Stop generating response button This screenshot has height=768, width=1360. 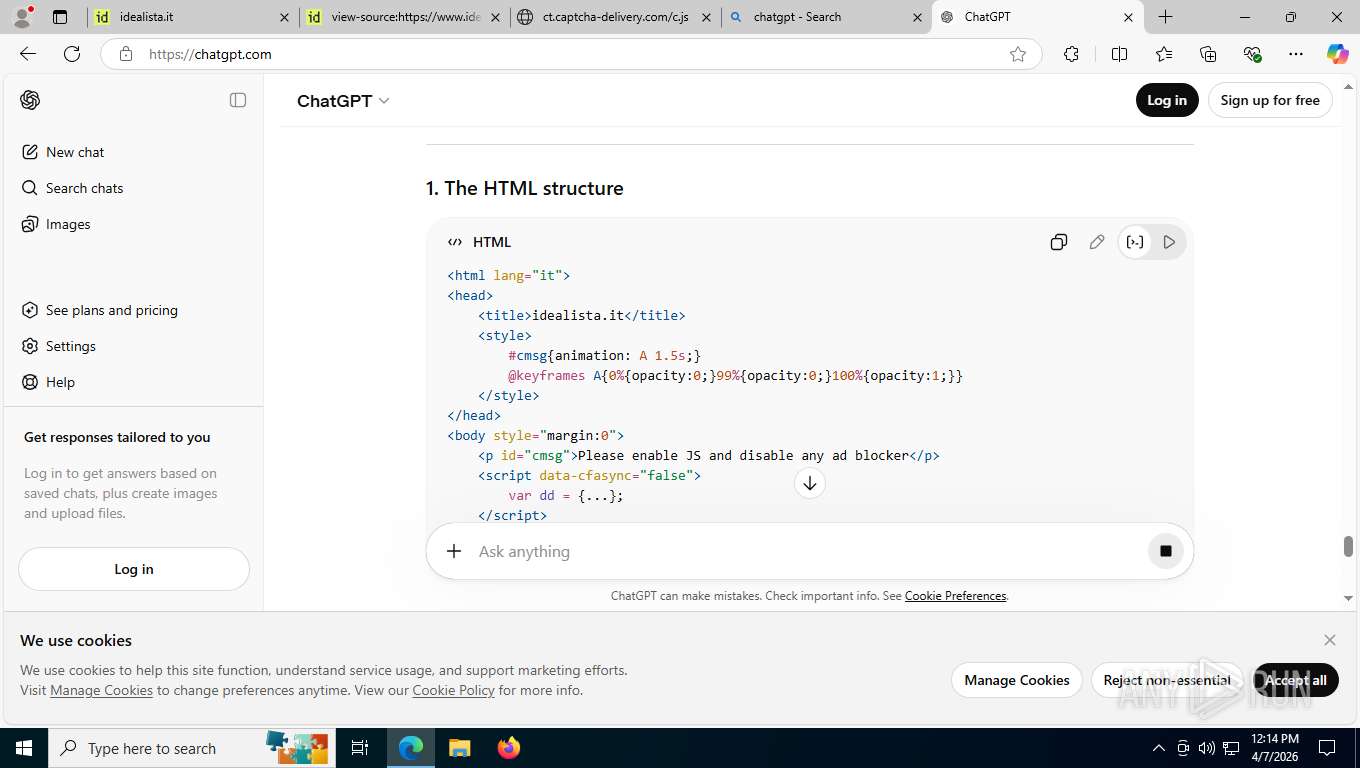tap(1165, 551)
